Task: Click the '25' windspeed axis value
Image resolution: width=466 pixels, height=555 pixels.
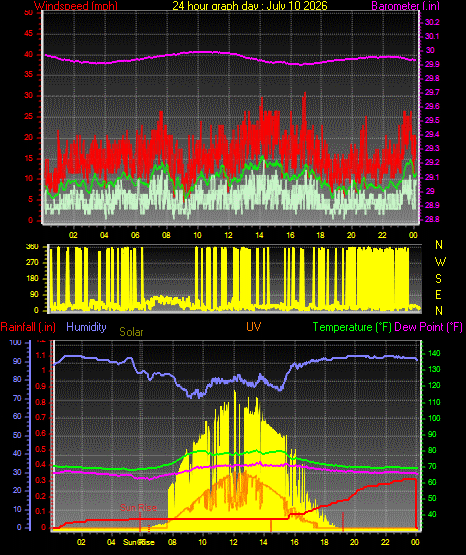Action: click(28, 117)
